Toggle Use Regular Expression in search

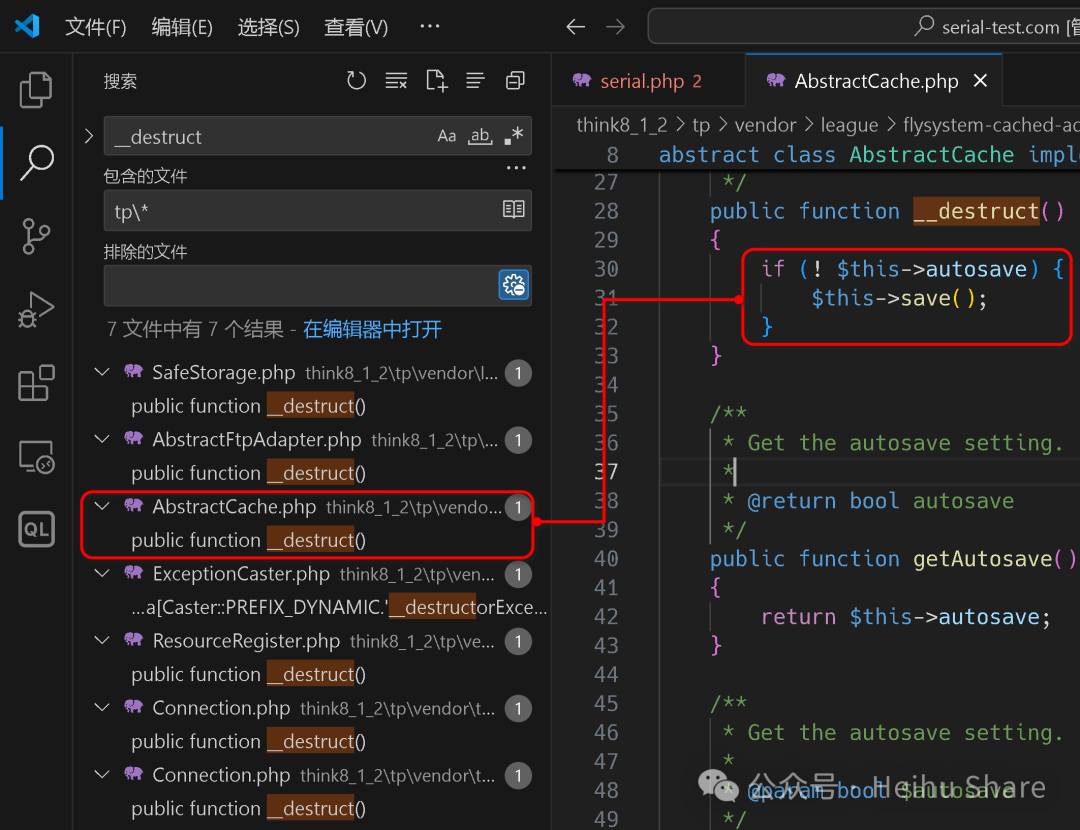[x=513, y=136]
